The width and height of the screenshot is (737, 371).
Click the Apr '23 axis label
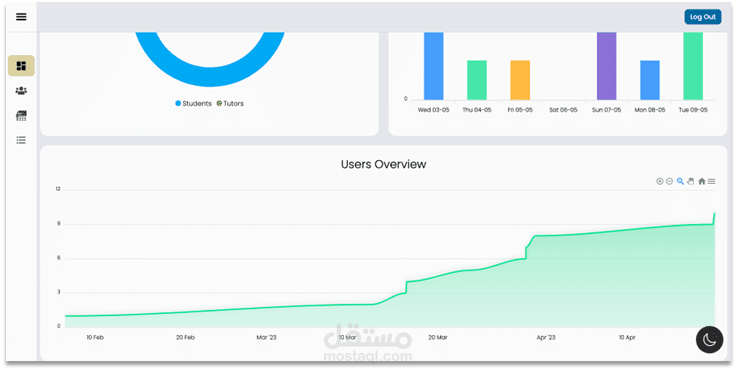546,338
